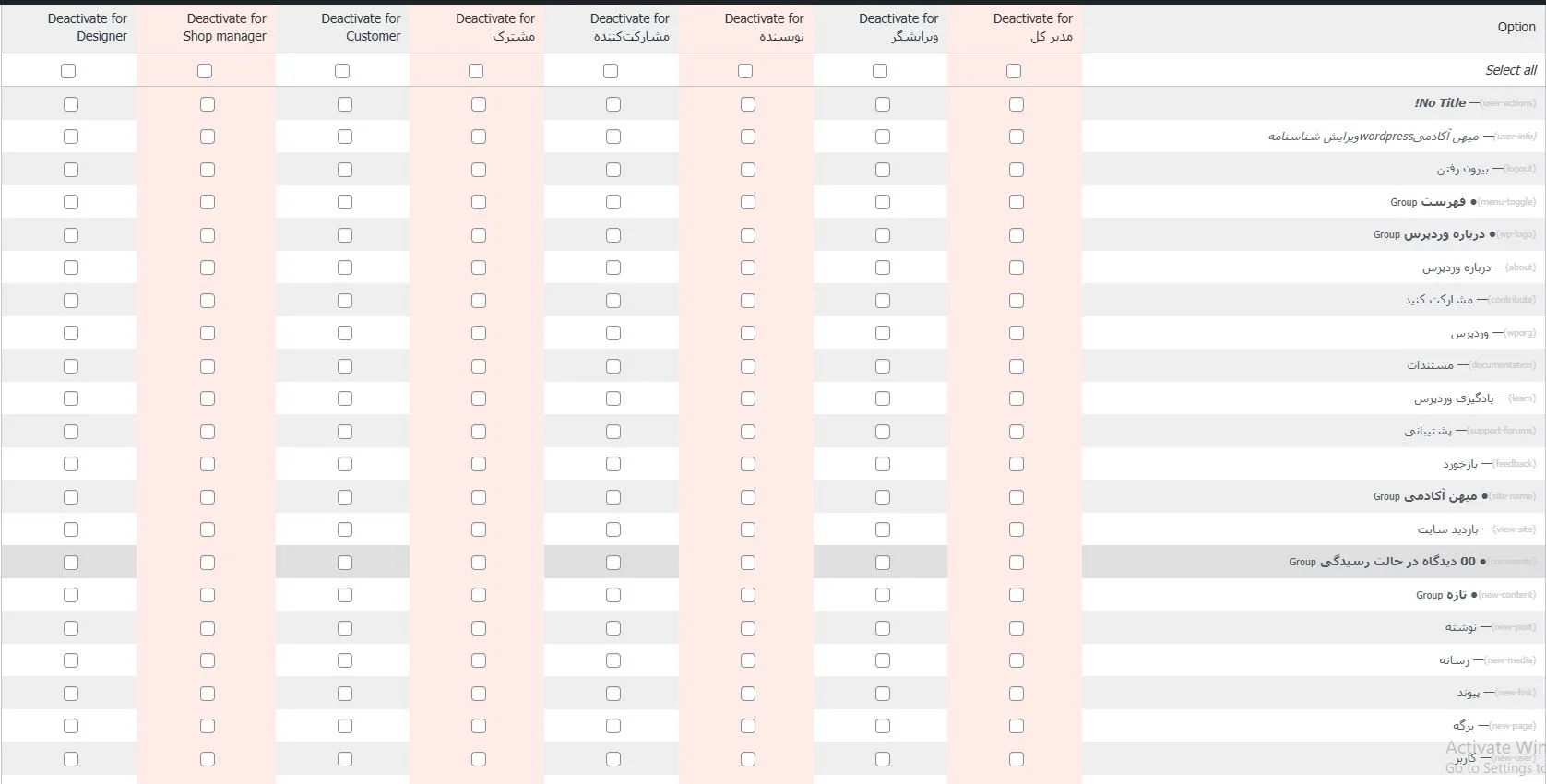Viewport: 1546px width, 784px height.
Task: Check the new-content Group box for Shop manager
Action: coord(207,595)
